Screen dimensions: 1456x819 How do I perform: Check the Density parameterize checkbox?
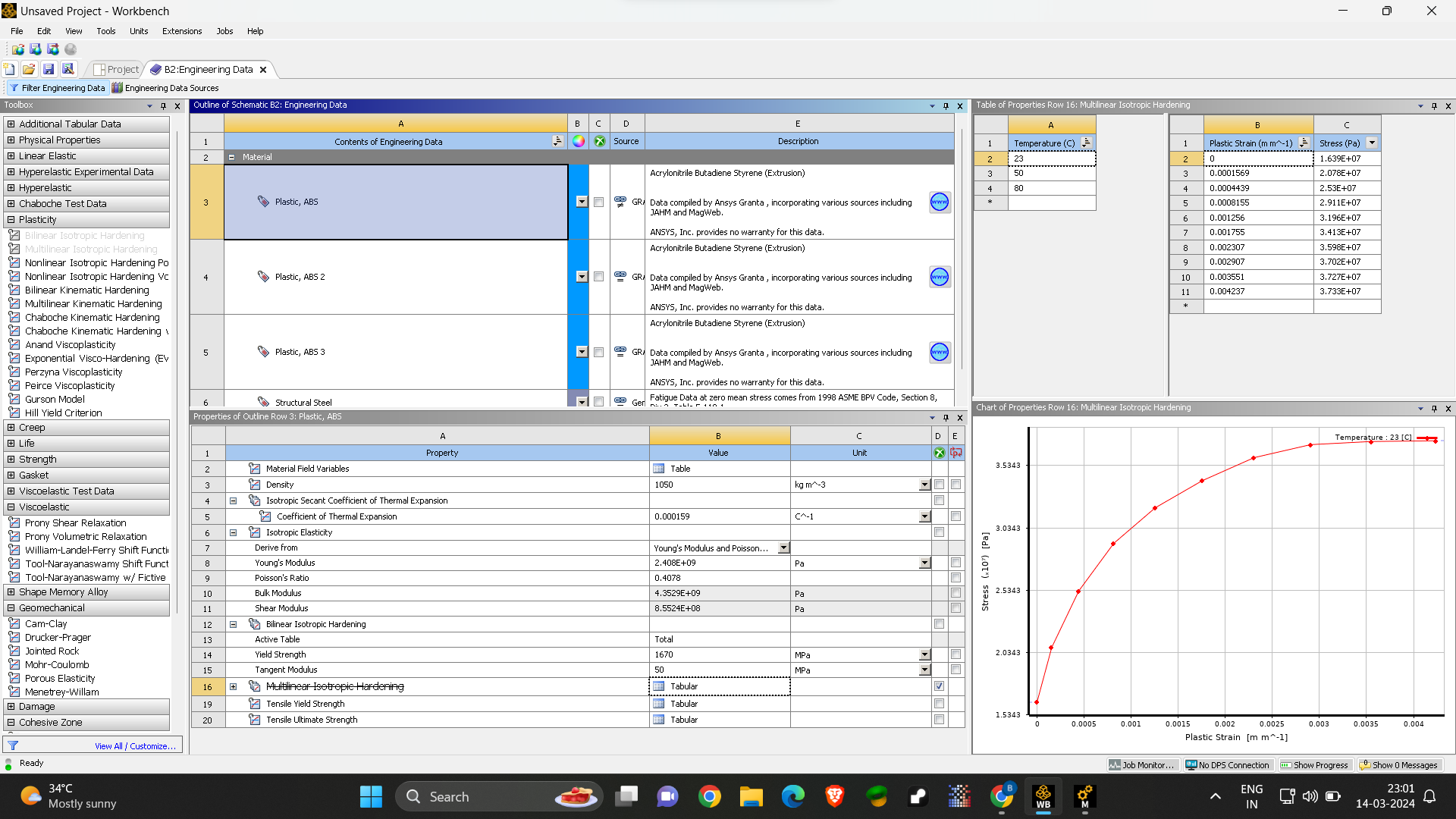955,485
